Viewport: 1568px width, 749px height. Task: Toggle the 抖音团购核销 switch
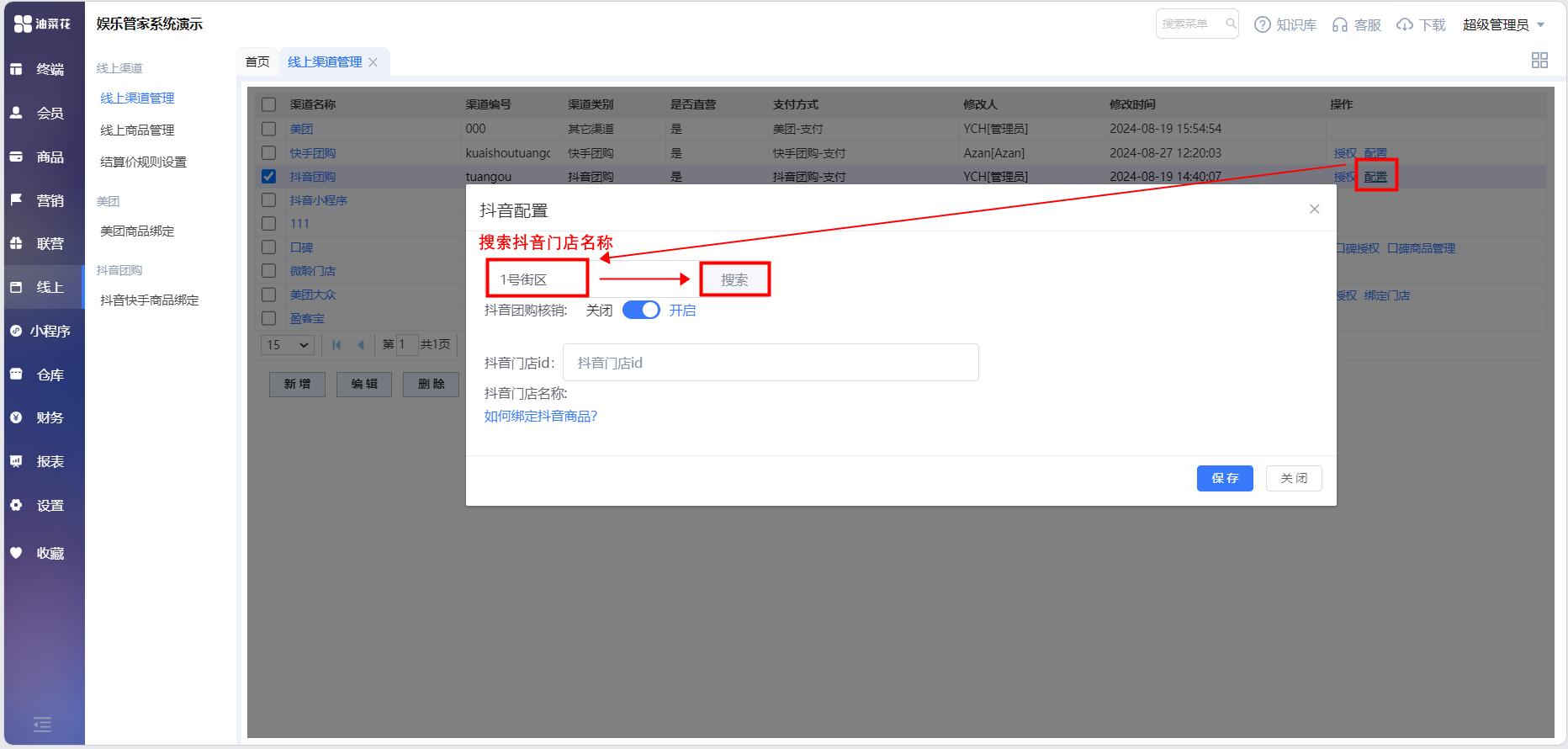641,310
